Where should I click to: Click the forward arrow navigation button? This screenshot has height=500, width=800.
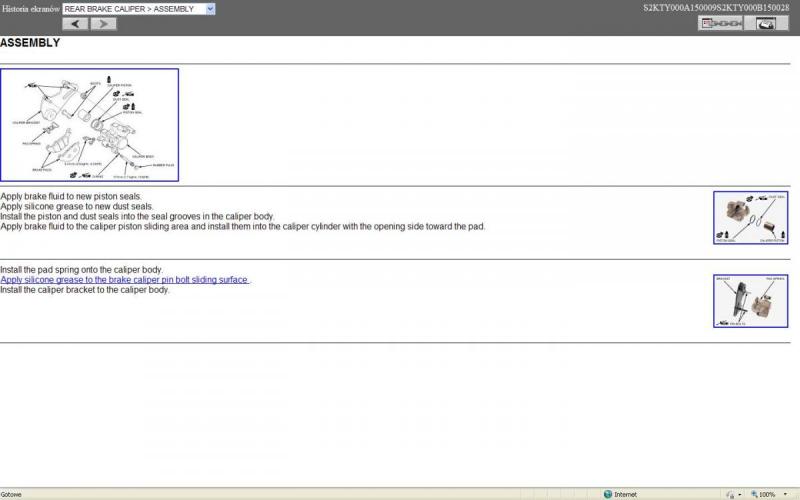(x=104, y=23)
